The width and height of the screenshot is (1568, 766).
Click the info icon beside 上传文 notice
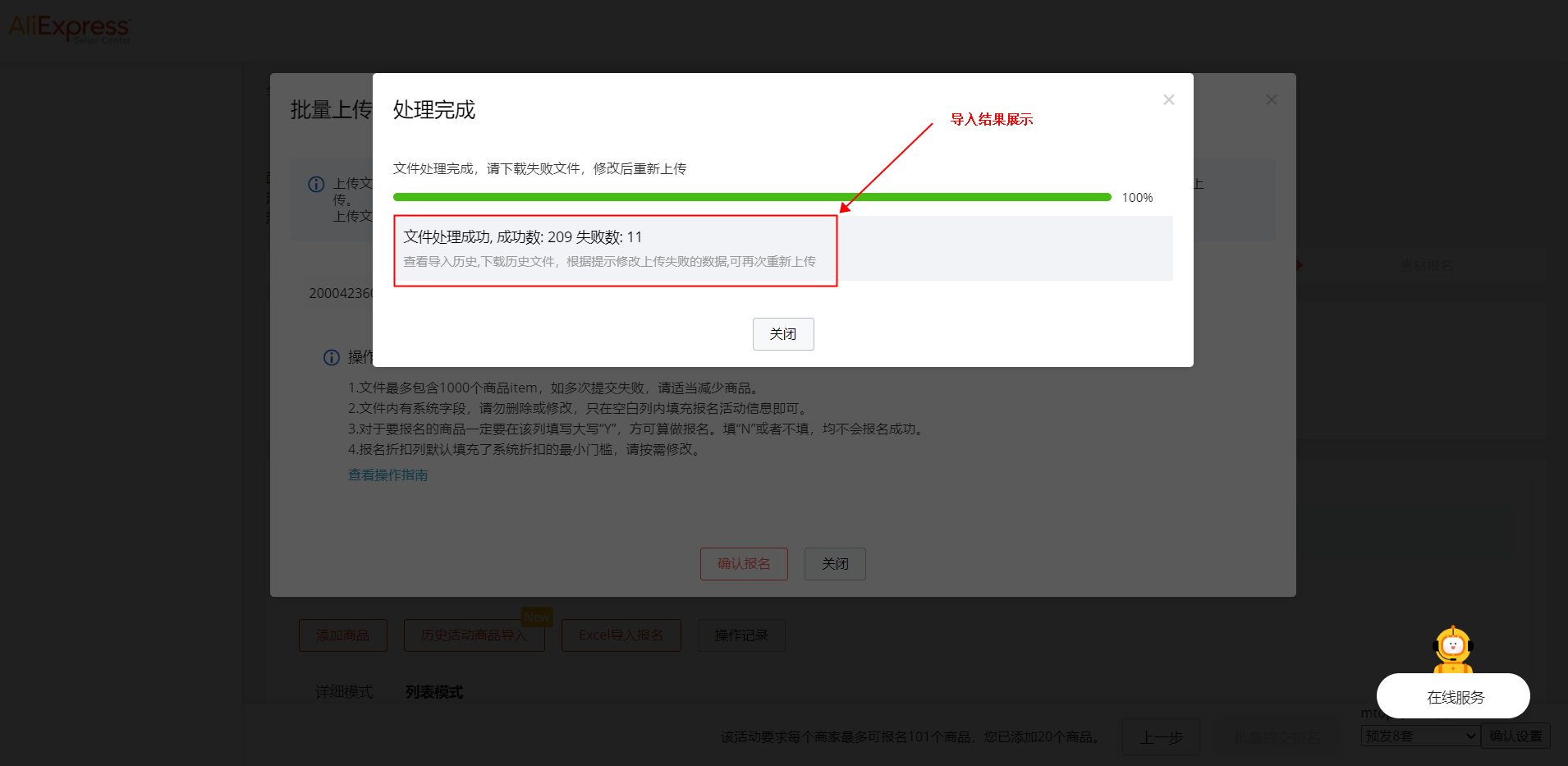(316, 184)
